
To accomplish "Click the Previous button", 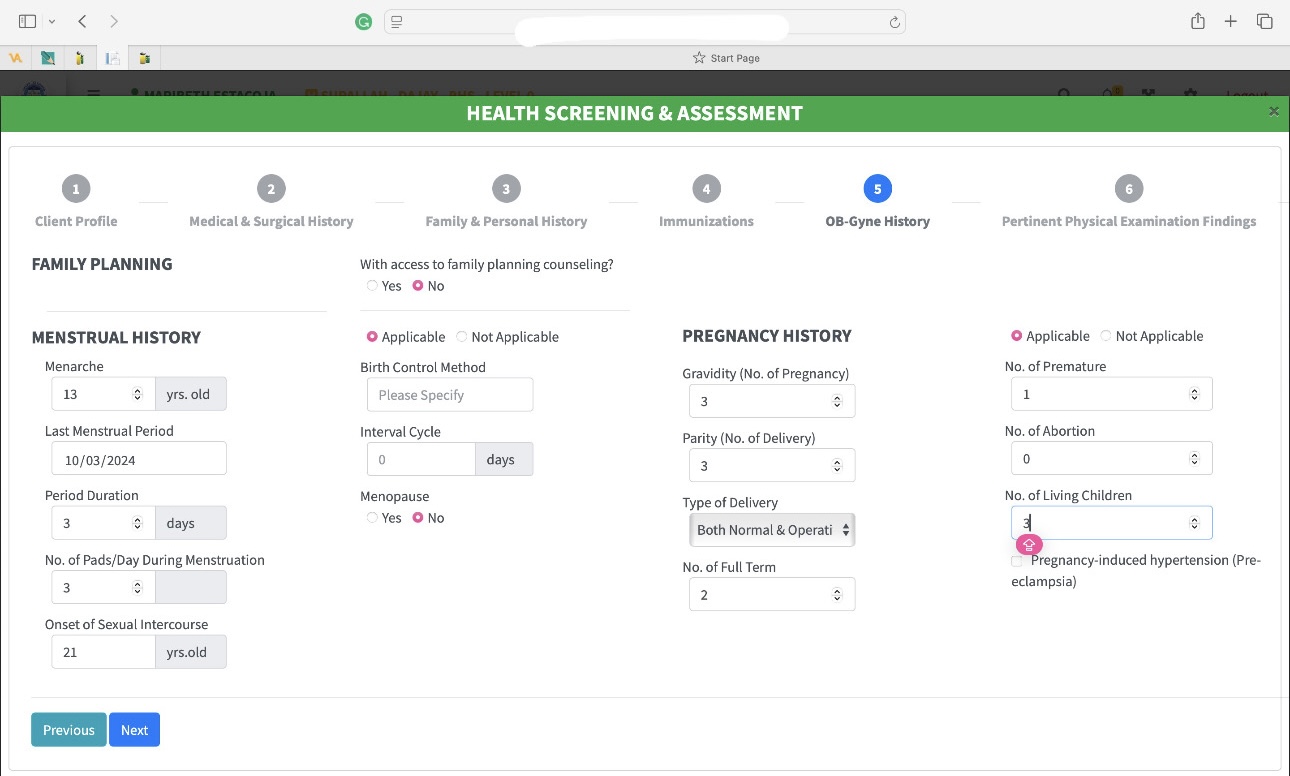I will click(x=69, y=730).
